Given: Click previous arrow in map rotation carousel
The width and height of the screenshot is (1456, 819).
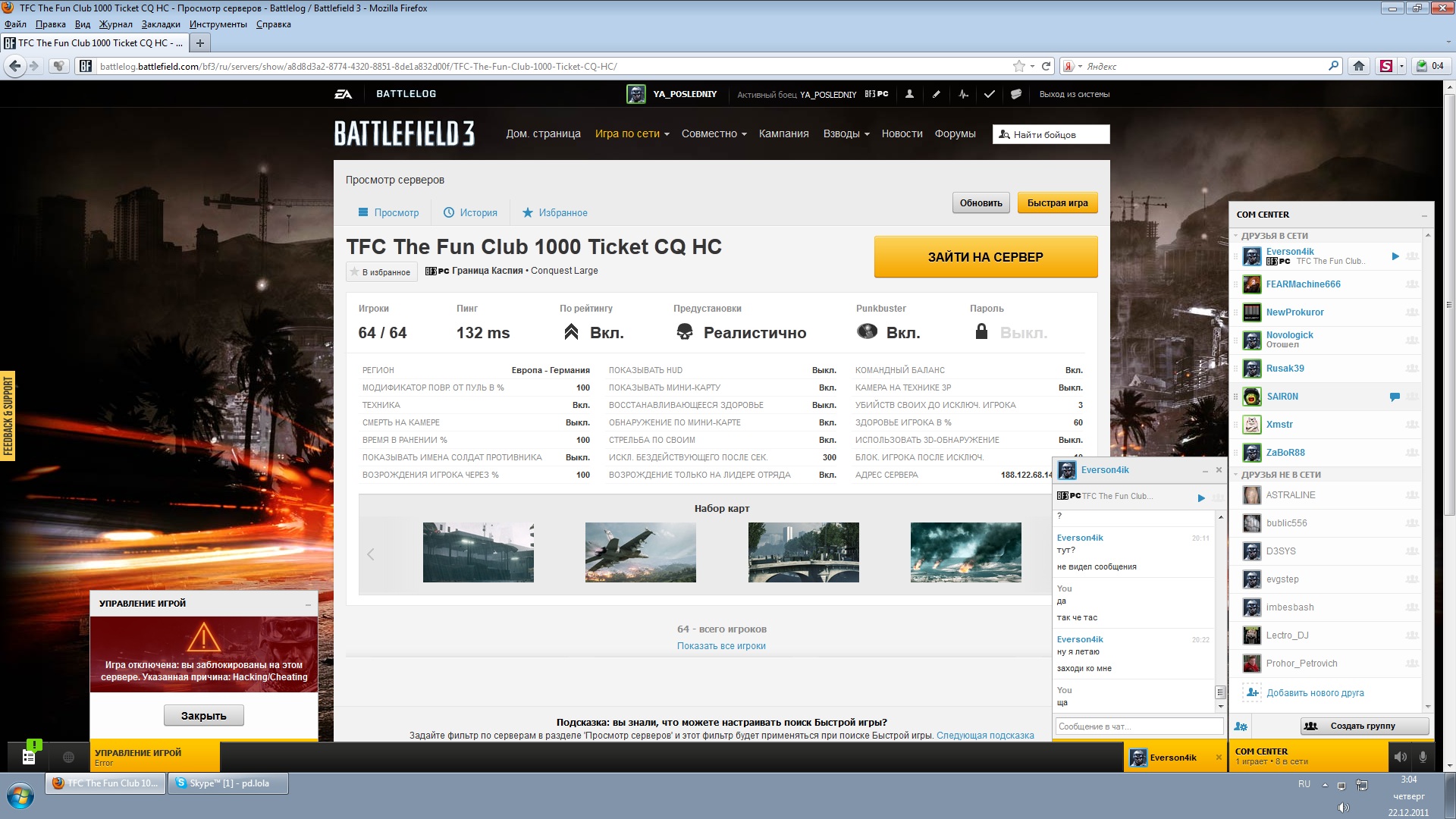Looking at the screenshot, I should pos(371,554).
